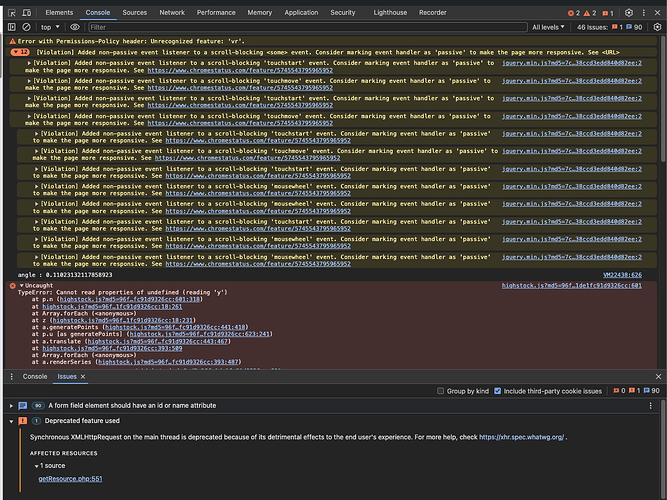Close the DevTools panel

pos(657,13)
